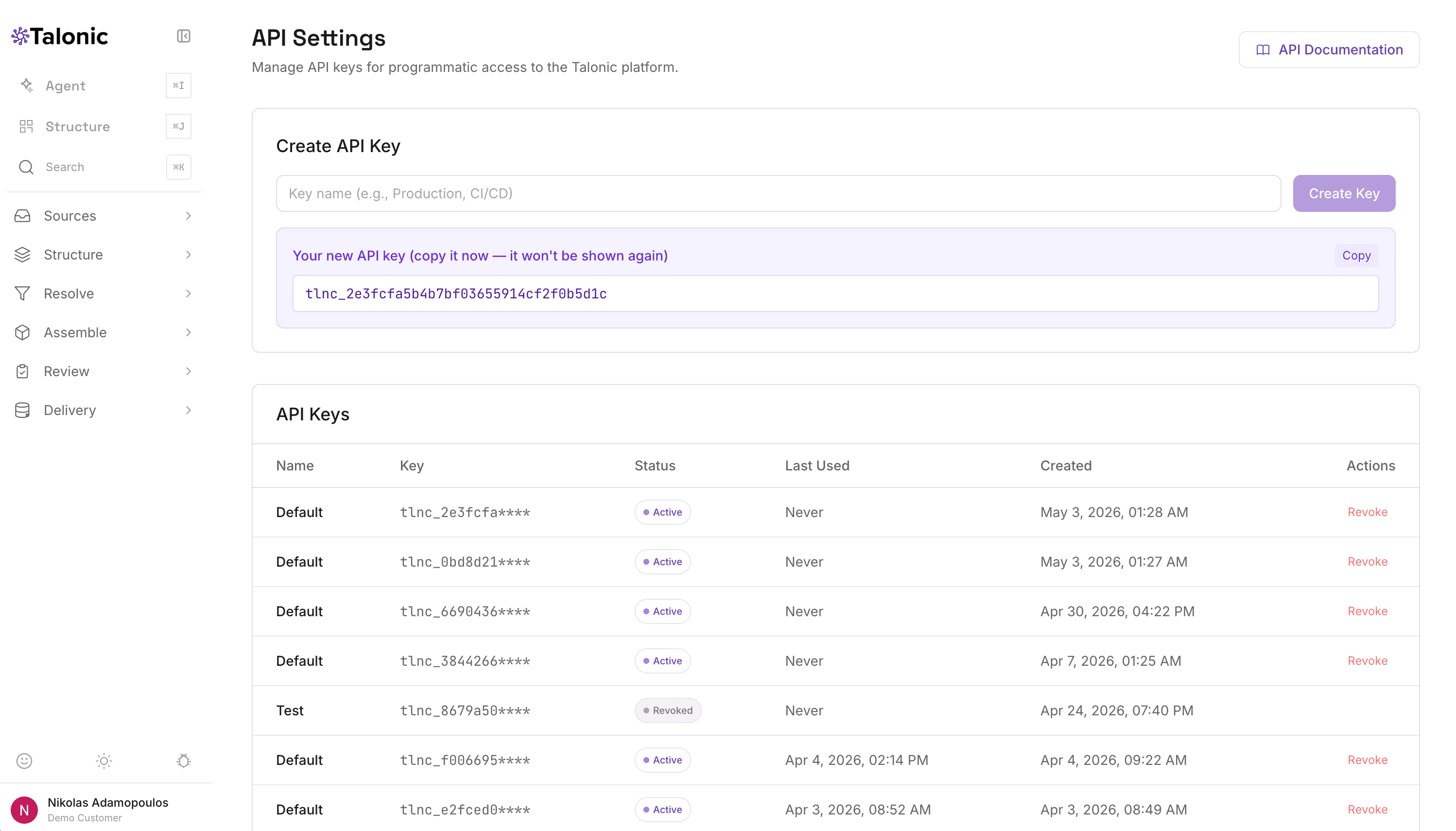Click 'Apr 3, 2026, 08:52 AM' last used cell
Screen dimensions: 1456x831
point(857,809)
